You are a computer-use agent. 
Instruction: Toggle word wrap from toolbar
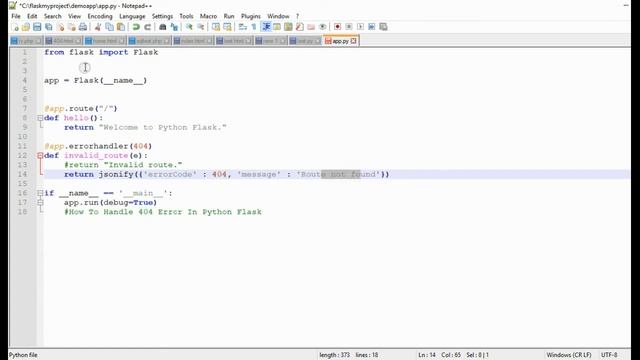(243, 27)
